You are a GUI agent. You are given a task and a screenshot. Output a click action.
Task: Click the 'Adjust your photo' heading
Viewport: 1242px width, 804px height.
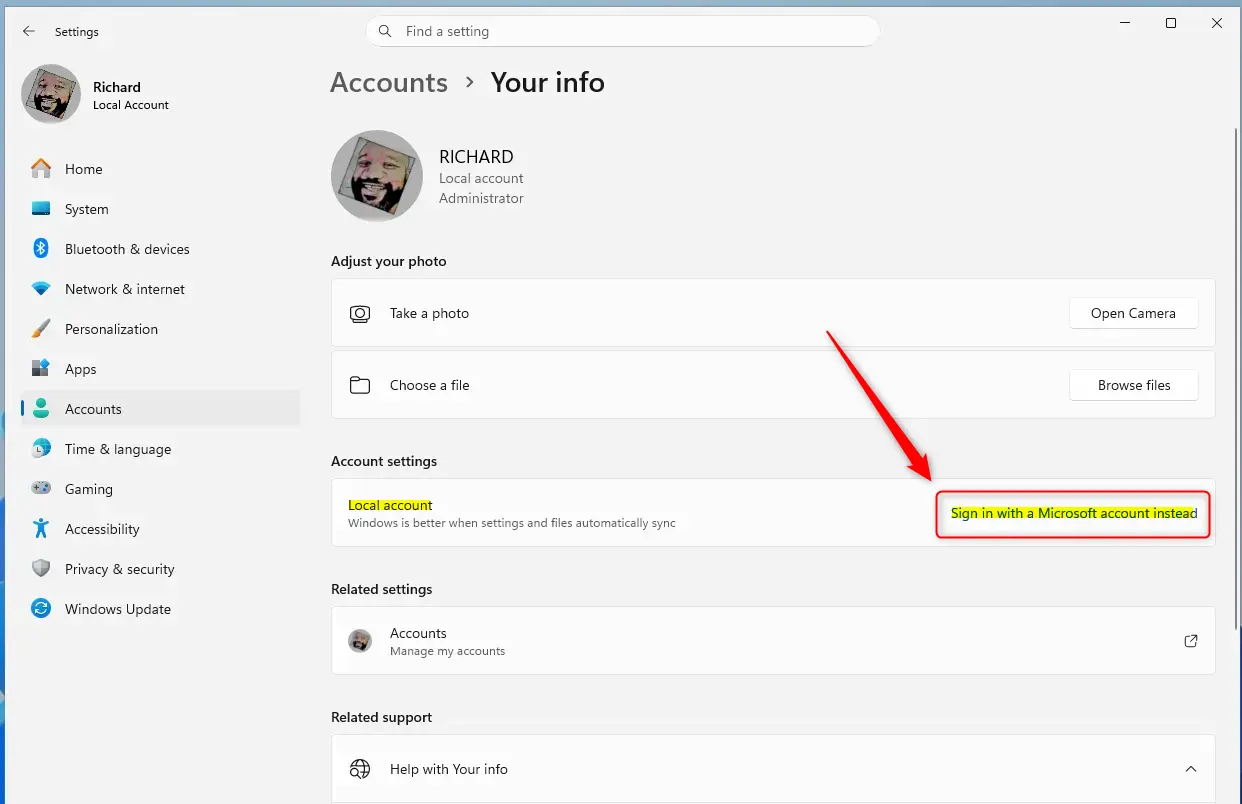[389, 261]
